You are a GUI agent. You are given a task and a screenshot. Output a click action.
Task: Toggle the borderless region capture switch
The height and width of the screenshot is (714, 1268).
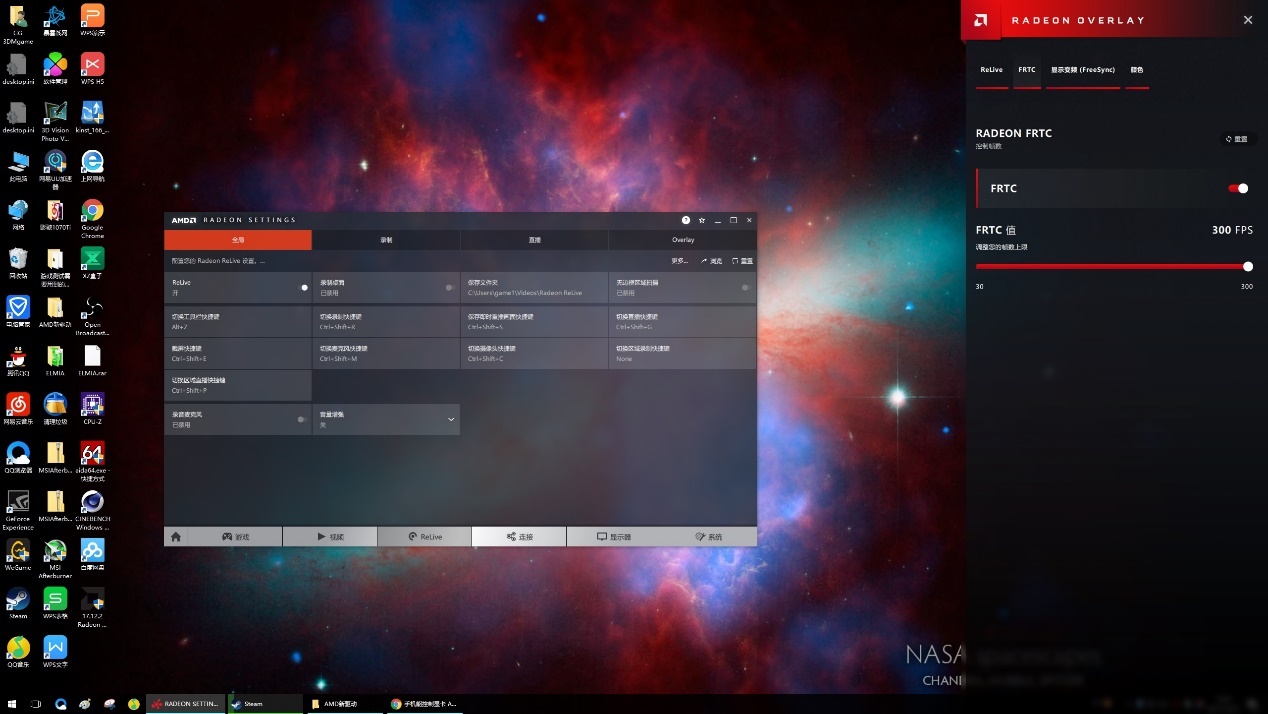coord(747,287)
